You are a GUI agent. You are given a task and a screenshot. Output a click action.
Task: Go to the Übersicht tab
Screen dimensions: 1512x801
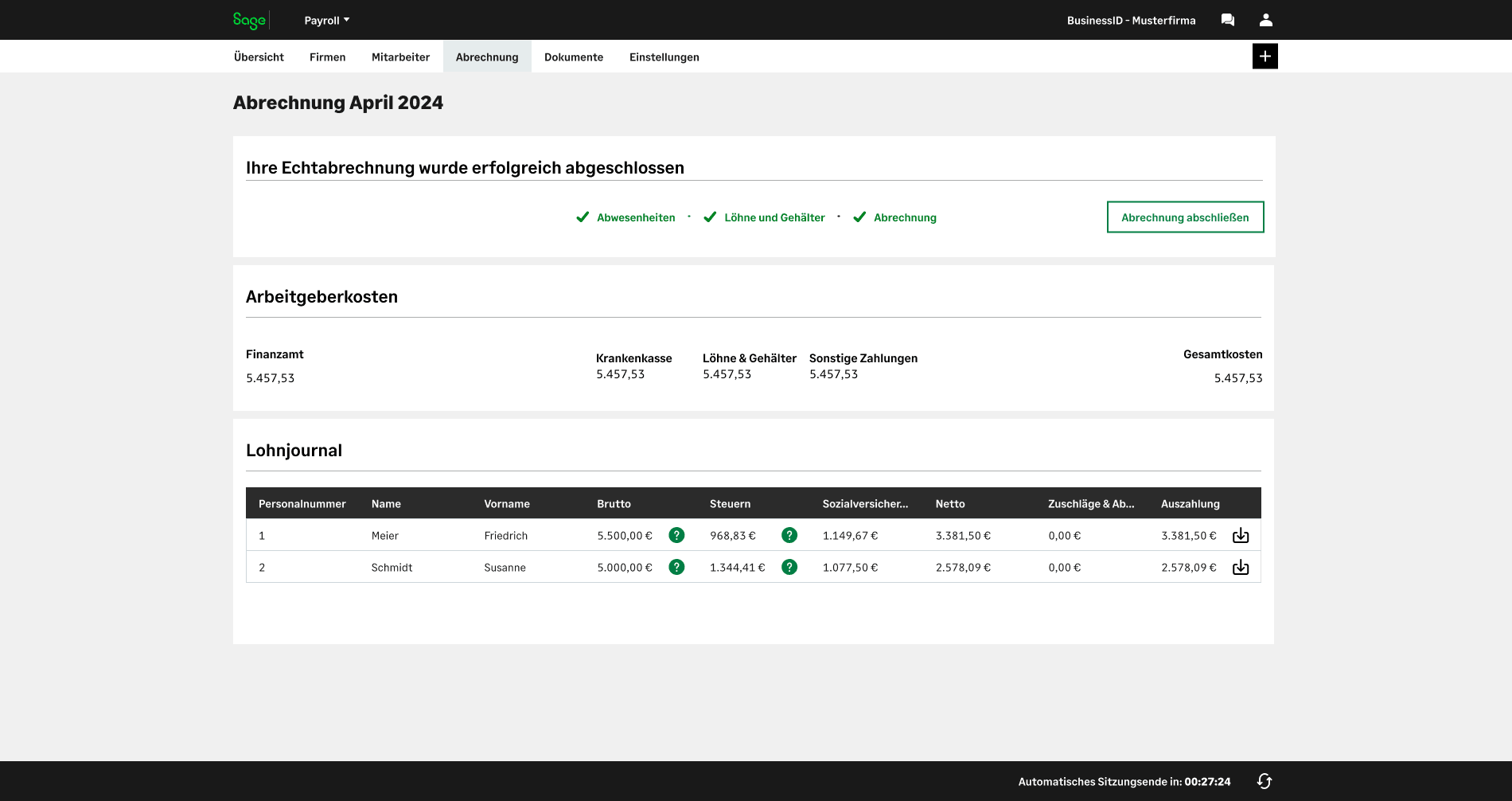click(x=259, y=57)
